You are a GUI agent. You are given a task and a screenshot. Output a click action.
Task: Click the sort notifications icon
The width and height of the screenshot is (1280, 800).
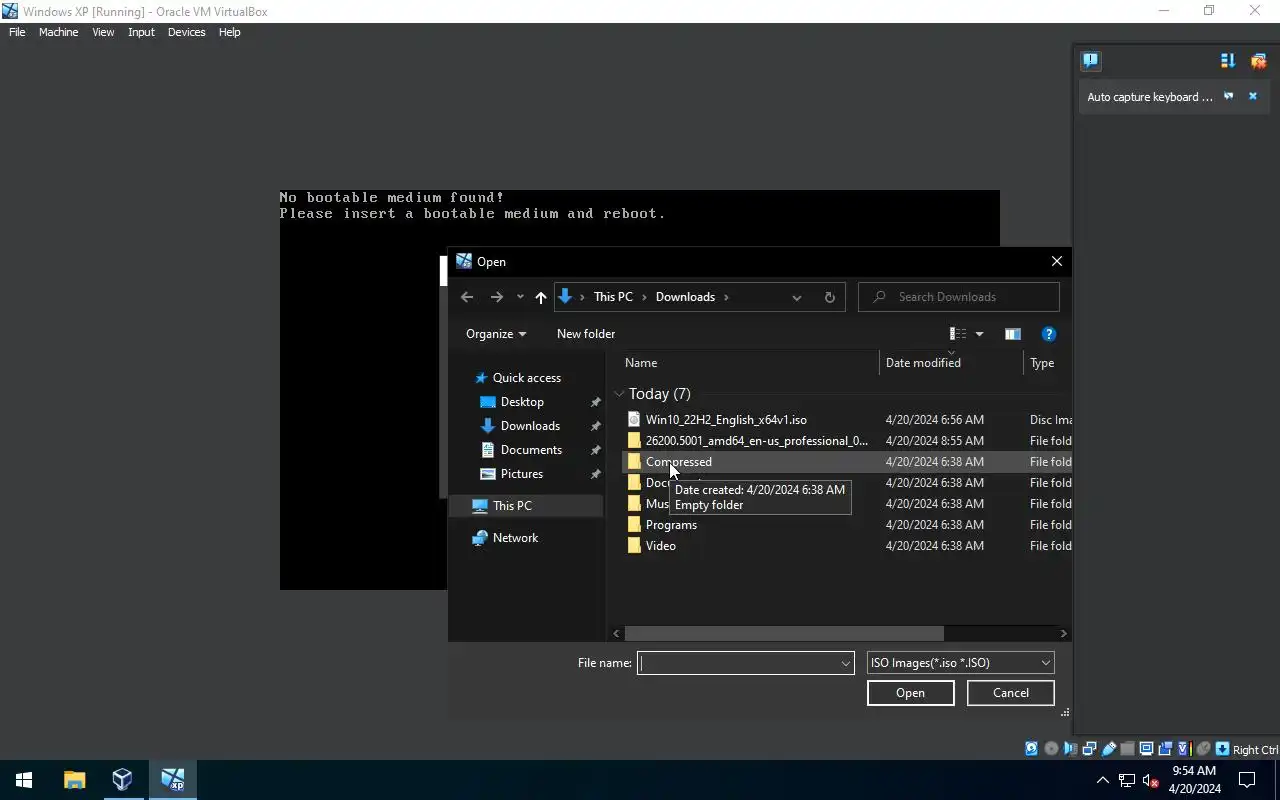coord(1228,60)
